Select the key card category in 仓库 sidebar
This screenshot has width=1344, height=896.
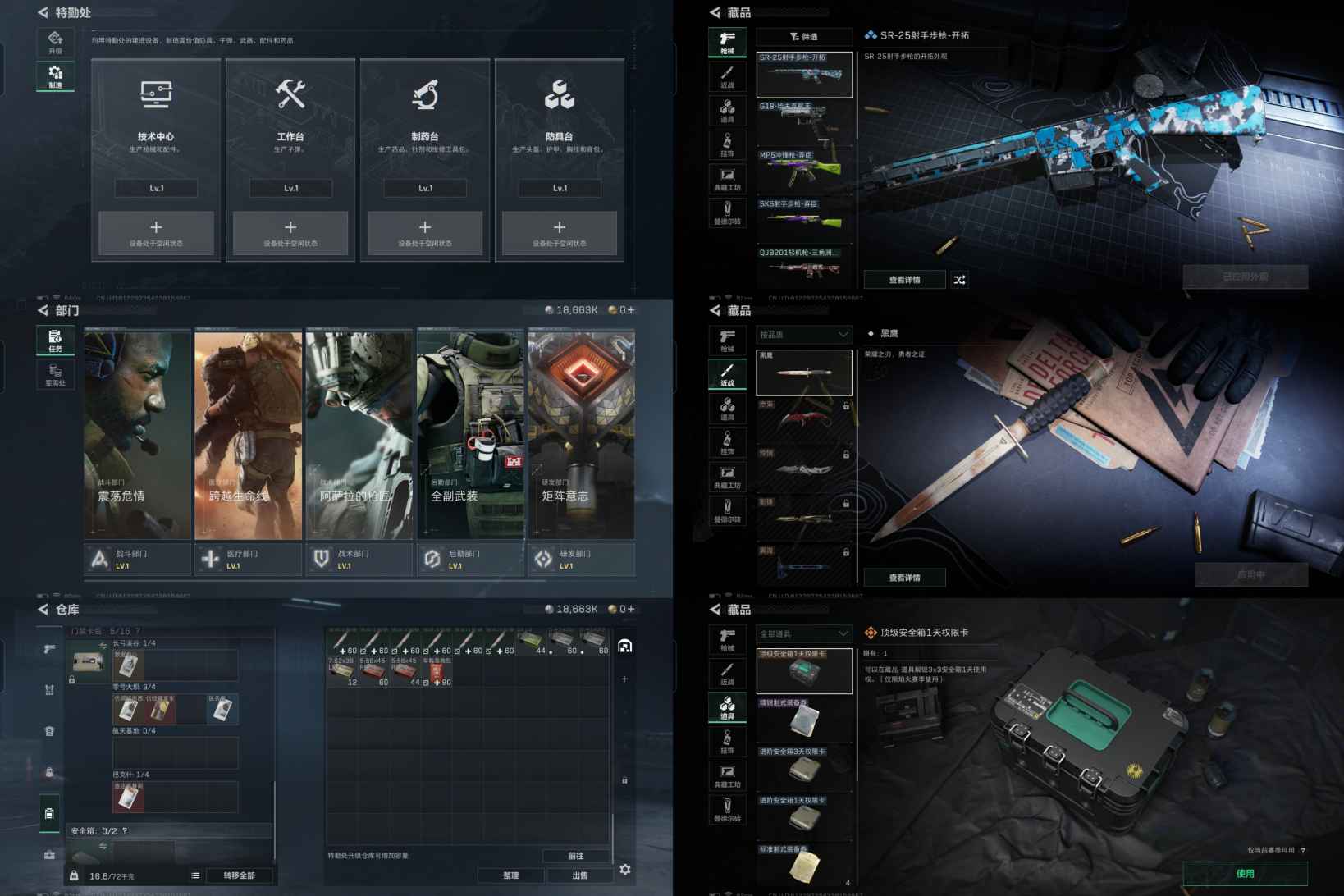[x=49, y=813]
